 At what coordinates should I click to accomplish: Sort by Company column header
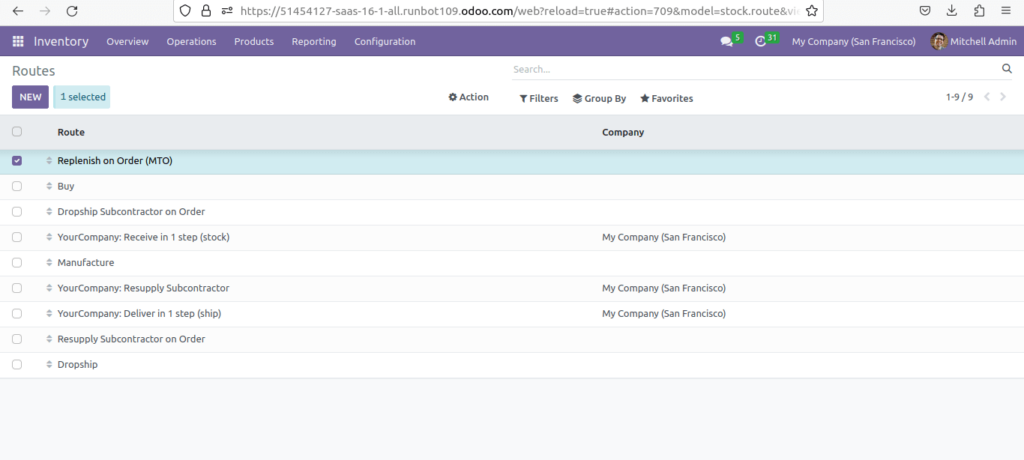(x=623, y=132)
